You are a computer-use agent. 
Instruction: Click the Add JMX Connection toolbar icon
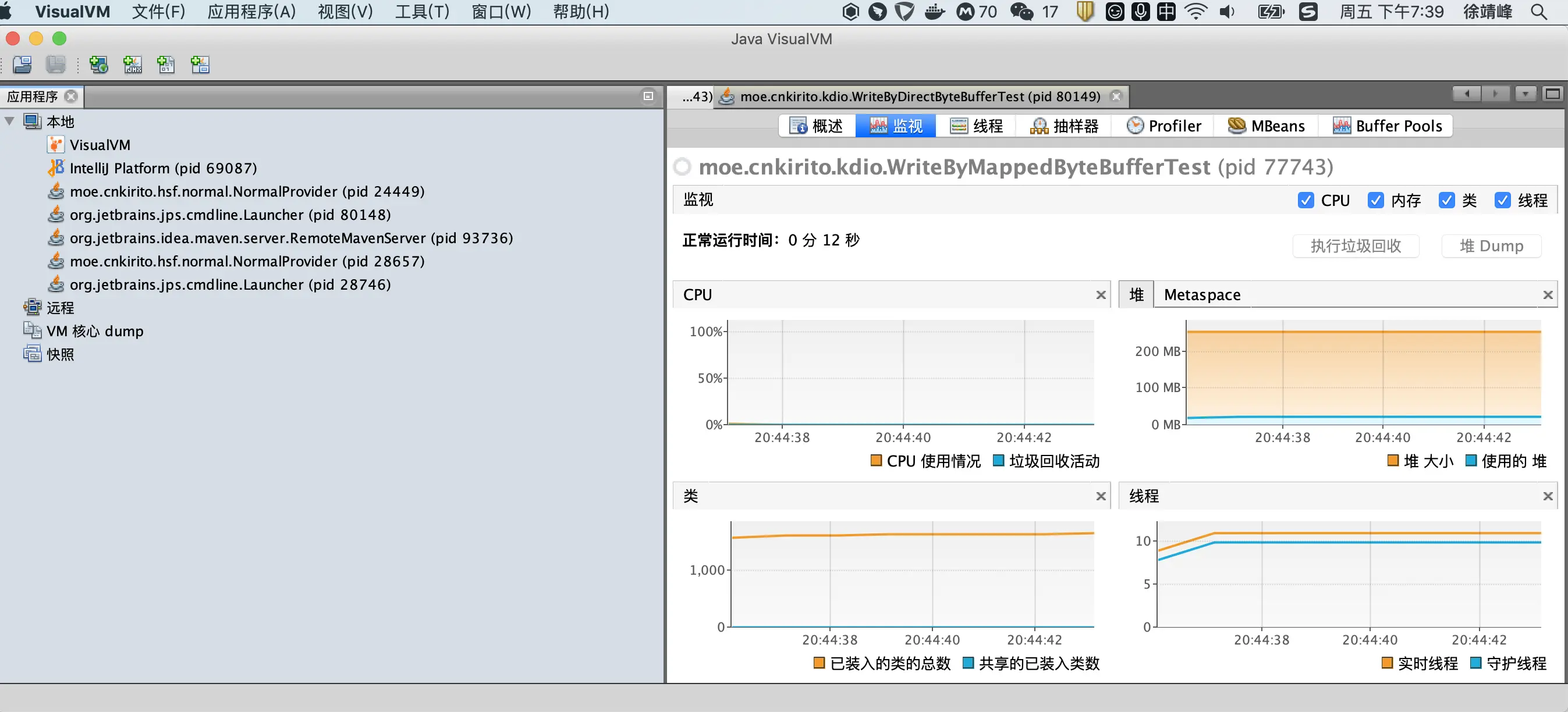(133, 65)
